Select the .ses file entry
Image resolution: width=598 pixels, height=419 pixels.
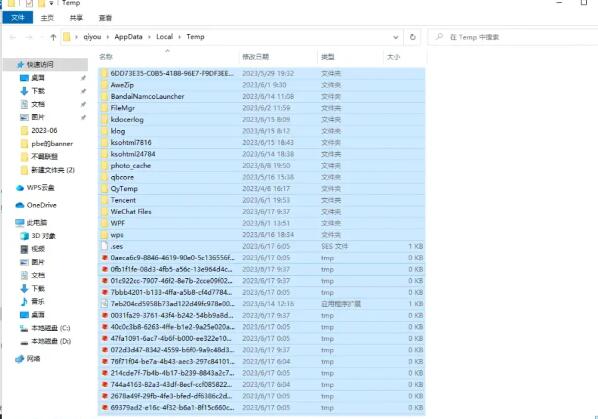261,246
